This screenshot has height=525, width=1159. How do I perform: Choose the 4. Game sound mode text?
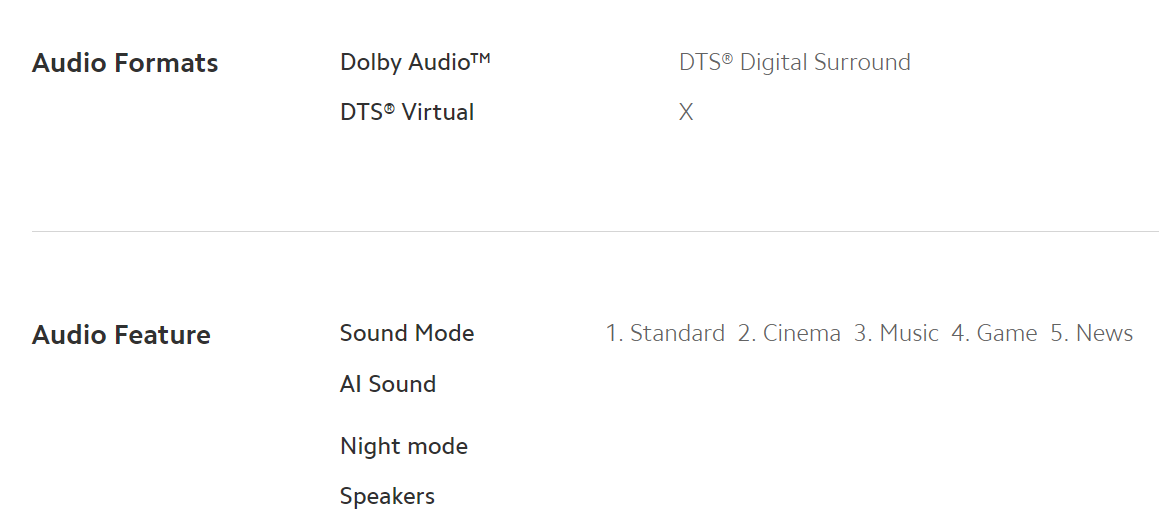click(994, 333)
